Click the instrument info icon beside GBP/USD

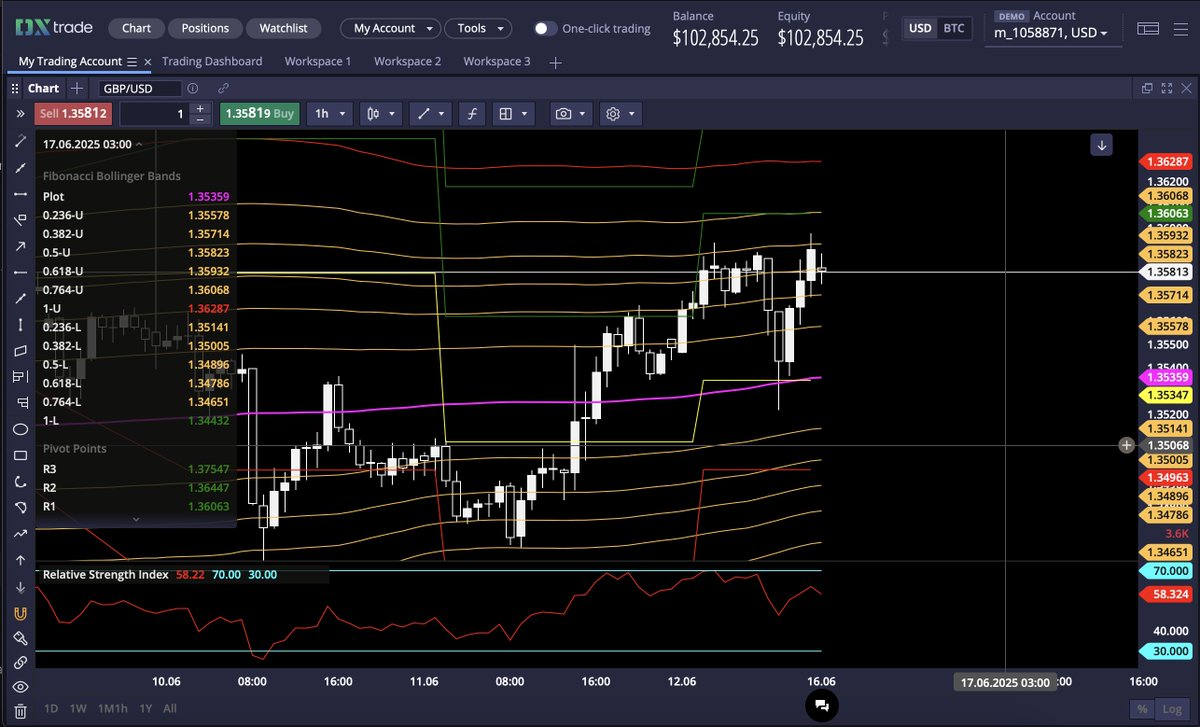click(192, 88)
